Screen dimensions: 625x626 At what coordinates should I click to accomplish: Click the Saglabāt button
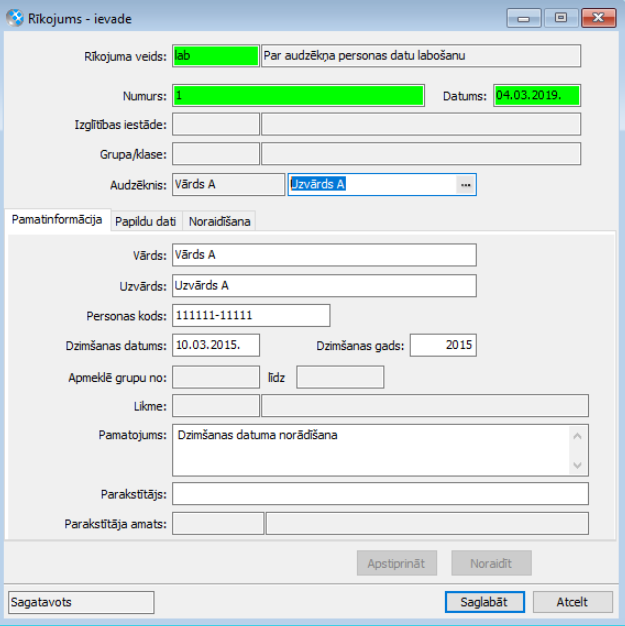click(484, 602)
